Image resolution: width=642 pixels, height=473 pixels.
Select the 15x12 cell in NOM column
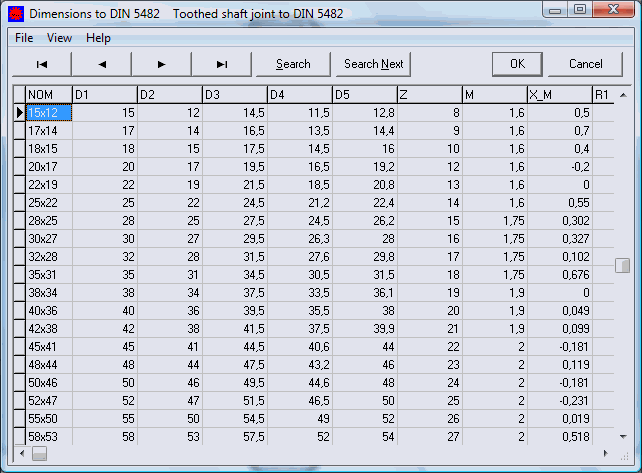tap(48, 113)
